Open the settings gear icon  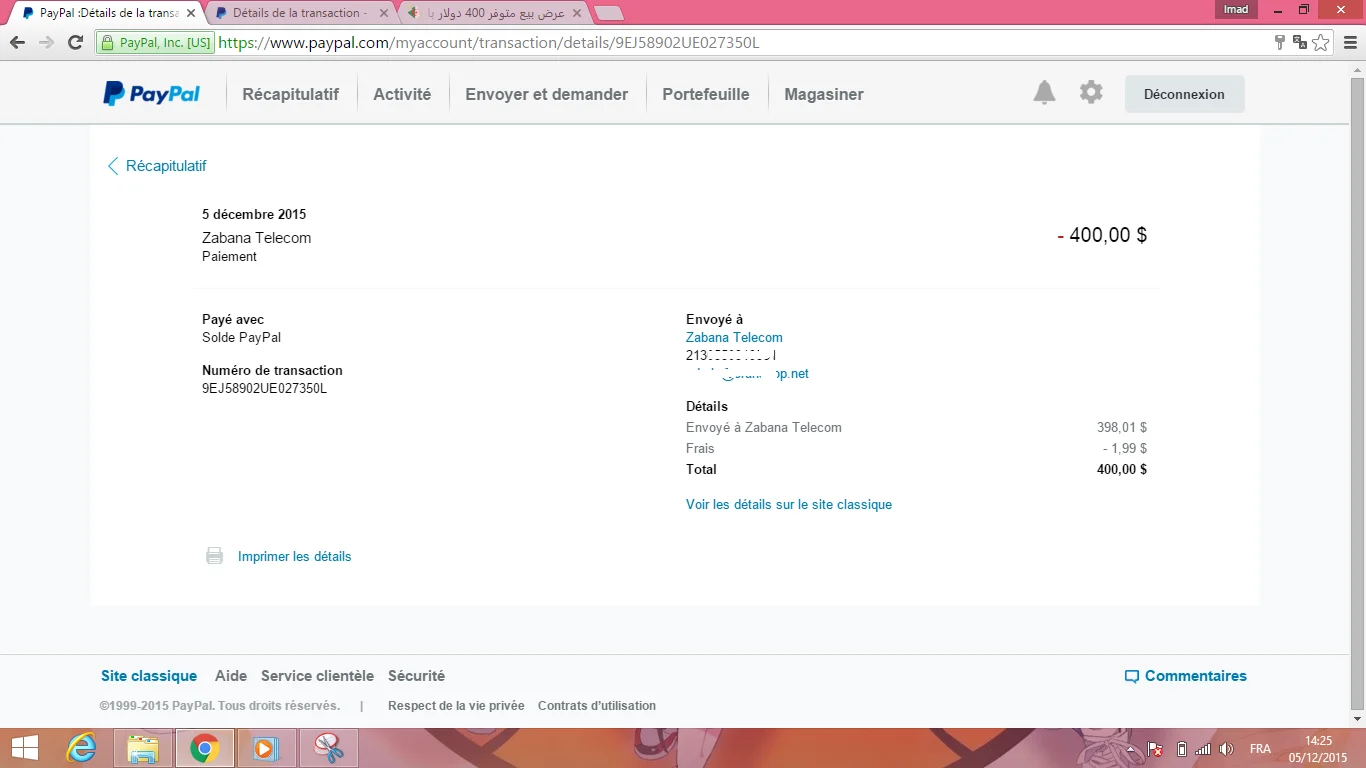coord(1091,93)
